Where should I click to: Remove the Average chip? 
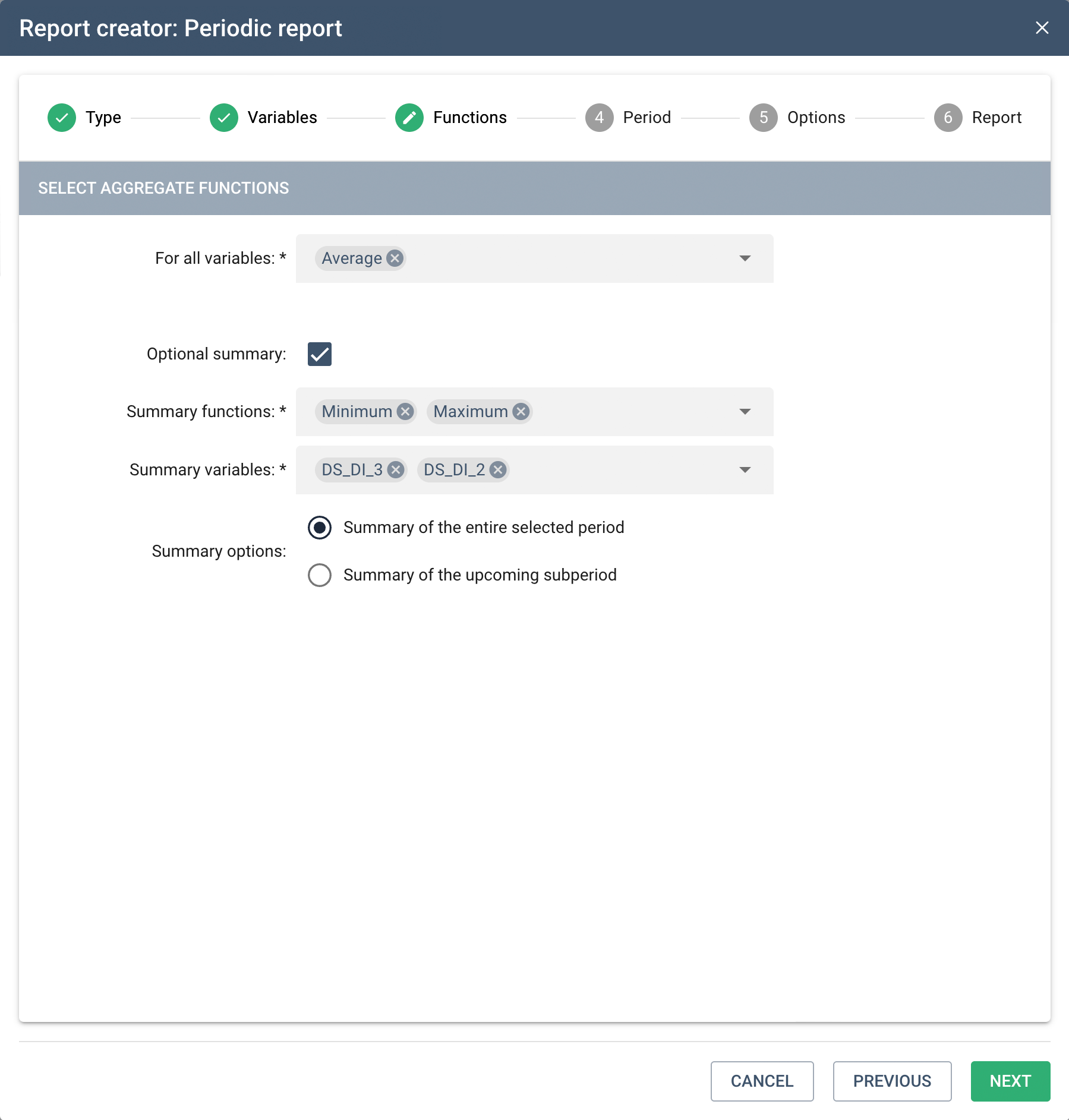(x=395, y=258)
